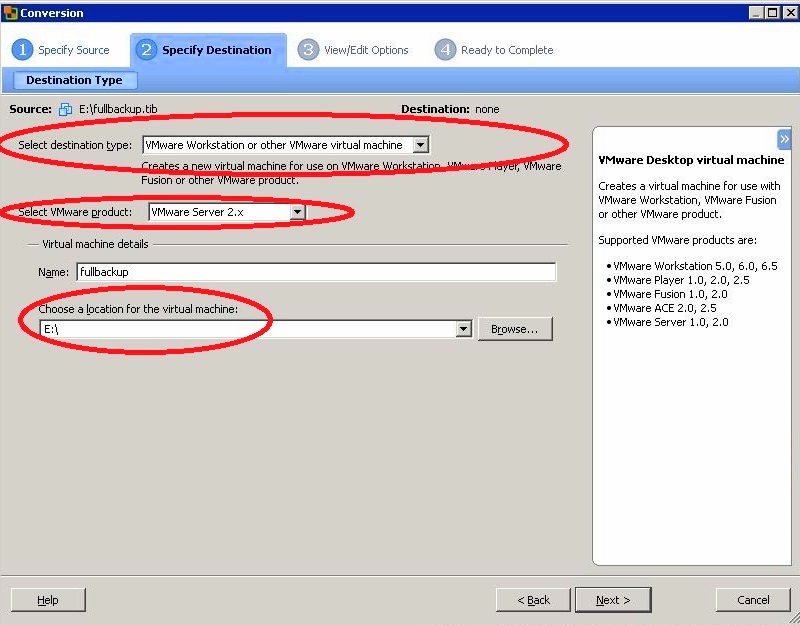The image size is (800, 625).
Task: Open the Ready to Complete tab label
Action: pos(507,50)
